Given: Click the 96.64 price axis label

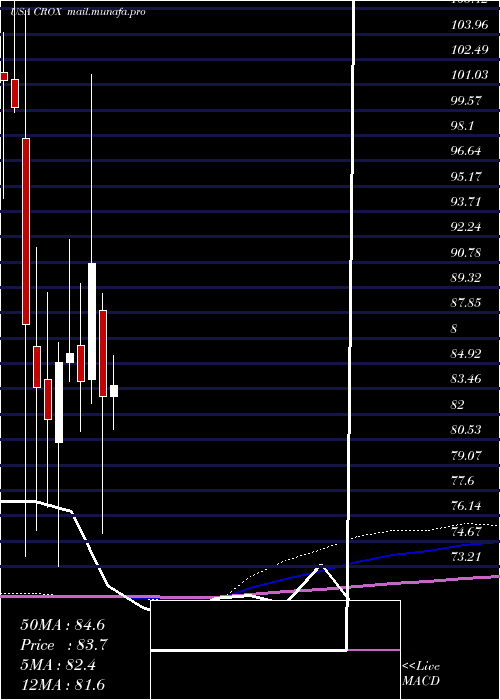Looking at the screenshot, I should (467, 151).
